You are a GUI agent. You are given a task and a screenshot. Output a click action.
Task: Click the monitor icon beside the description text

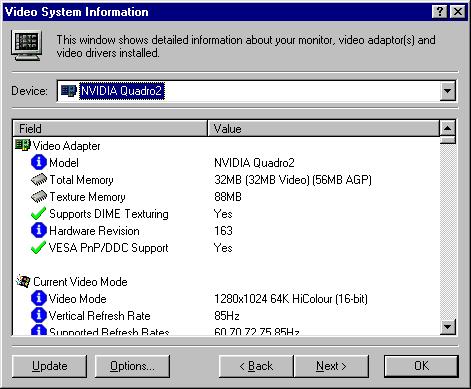[27, 45]
